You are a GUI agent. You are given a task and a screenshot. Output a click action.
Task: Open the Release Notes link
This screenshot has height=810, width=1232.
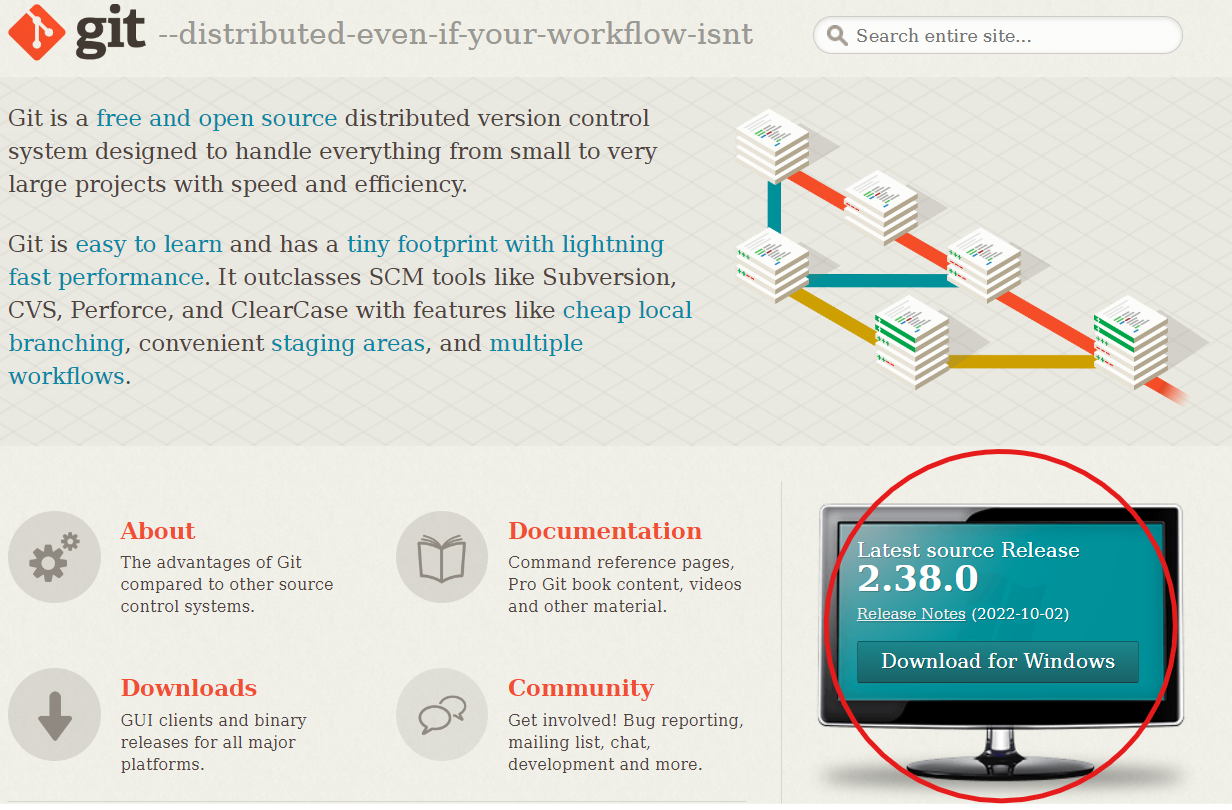coord(911,614)
